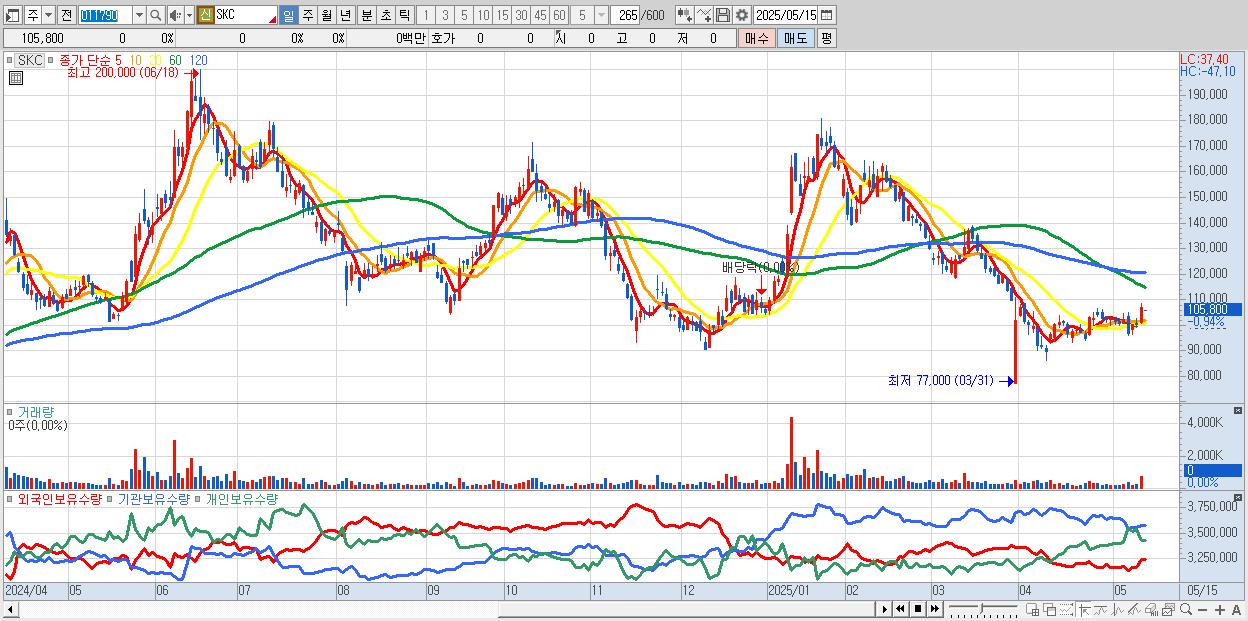Edit the date field 2025/05/15
The width and height of the screenshot is (1248, 621).
click(x=786, y=15)
